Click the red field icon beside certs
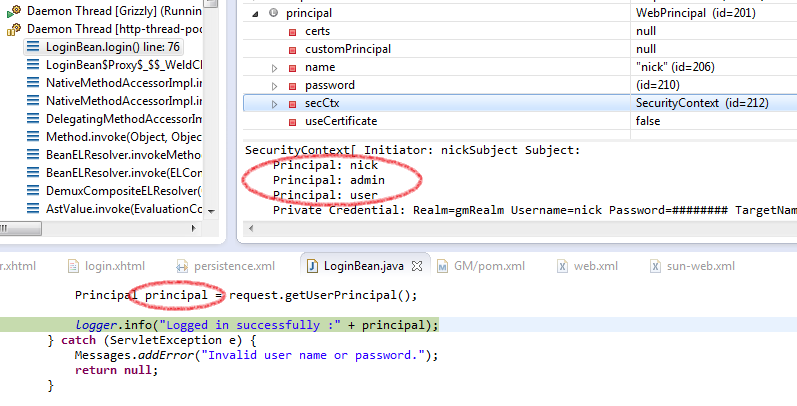 293,32
